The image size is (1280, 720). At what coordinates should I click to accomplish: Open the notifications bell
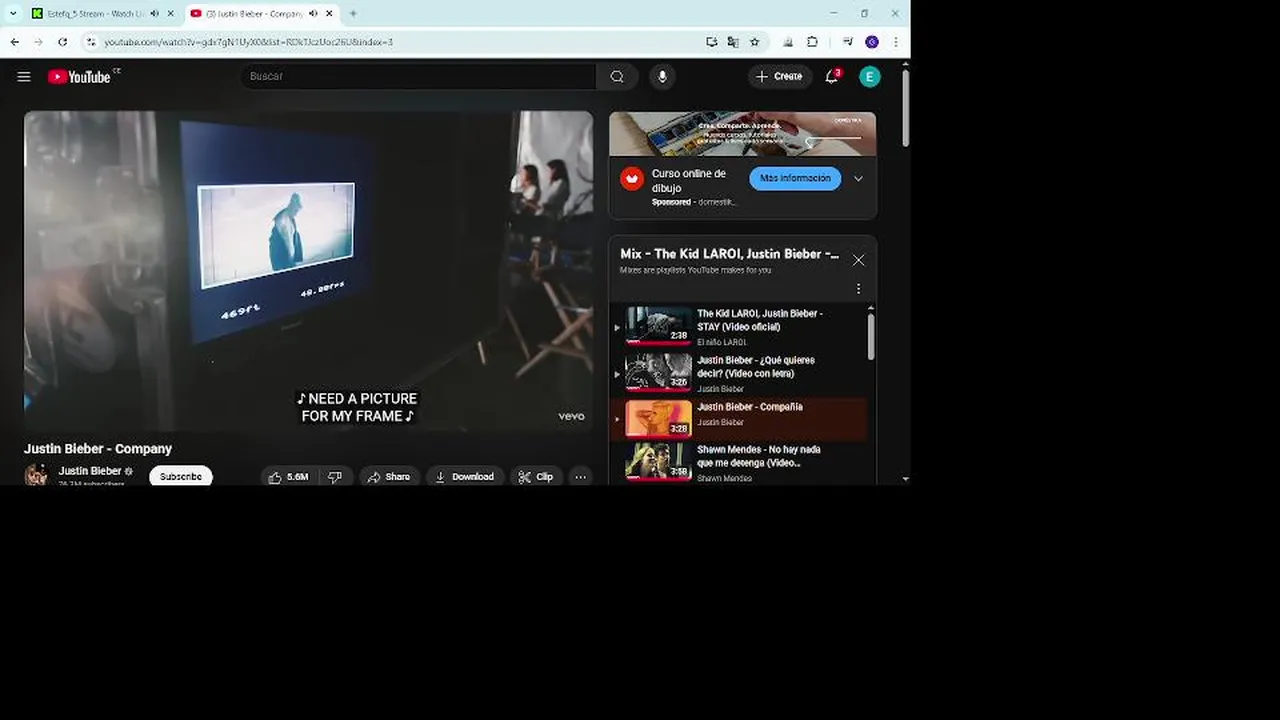click(x=831, y=77)
